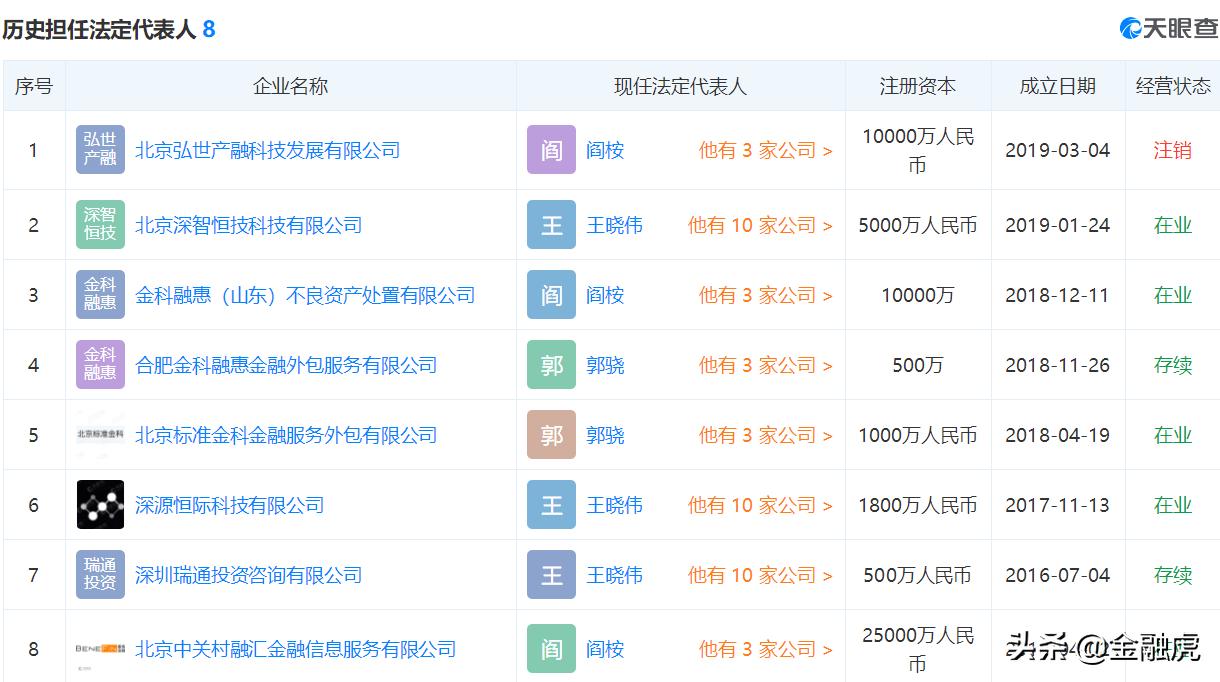Image resolution: width=1220 pixels, height=682 pixels.
Task: Open the 北京标准金科 logo image
Action: pyautogui.click(x=99, y=435)
